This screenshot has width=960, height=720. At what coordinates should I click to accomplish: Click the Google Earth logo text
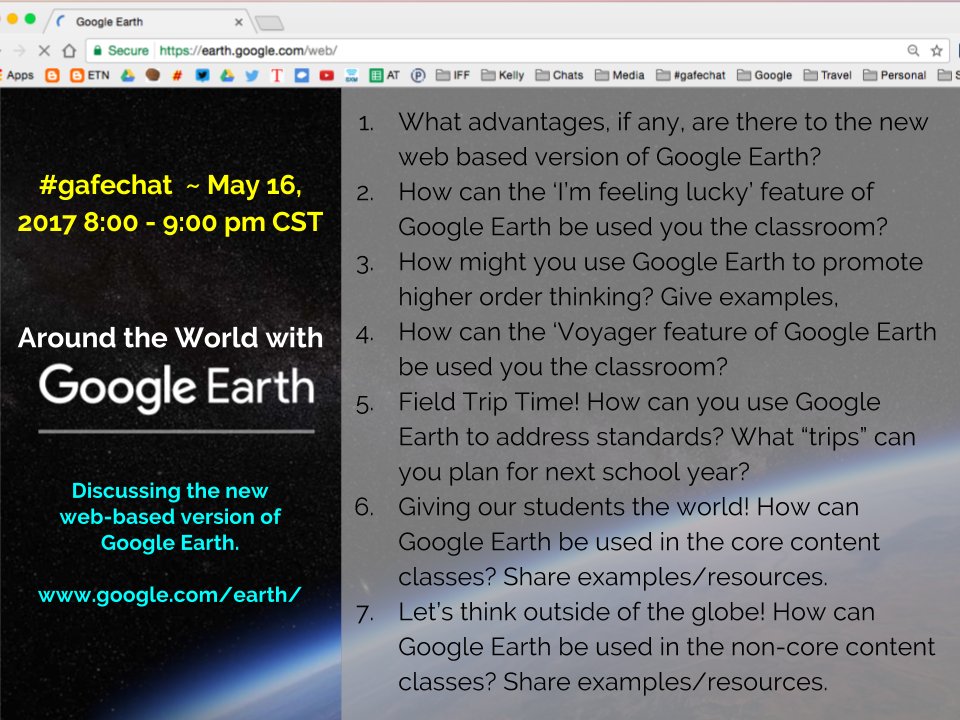tap(176, 388)
